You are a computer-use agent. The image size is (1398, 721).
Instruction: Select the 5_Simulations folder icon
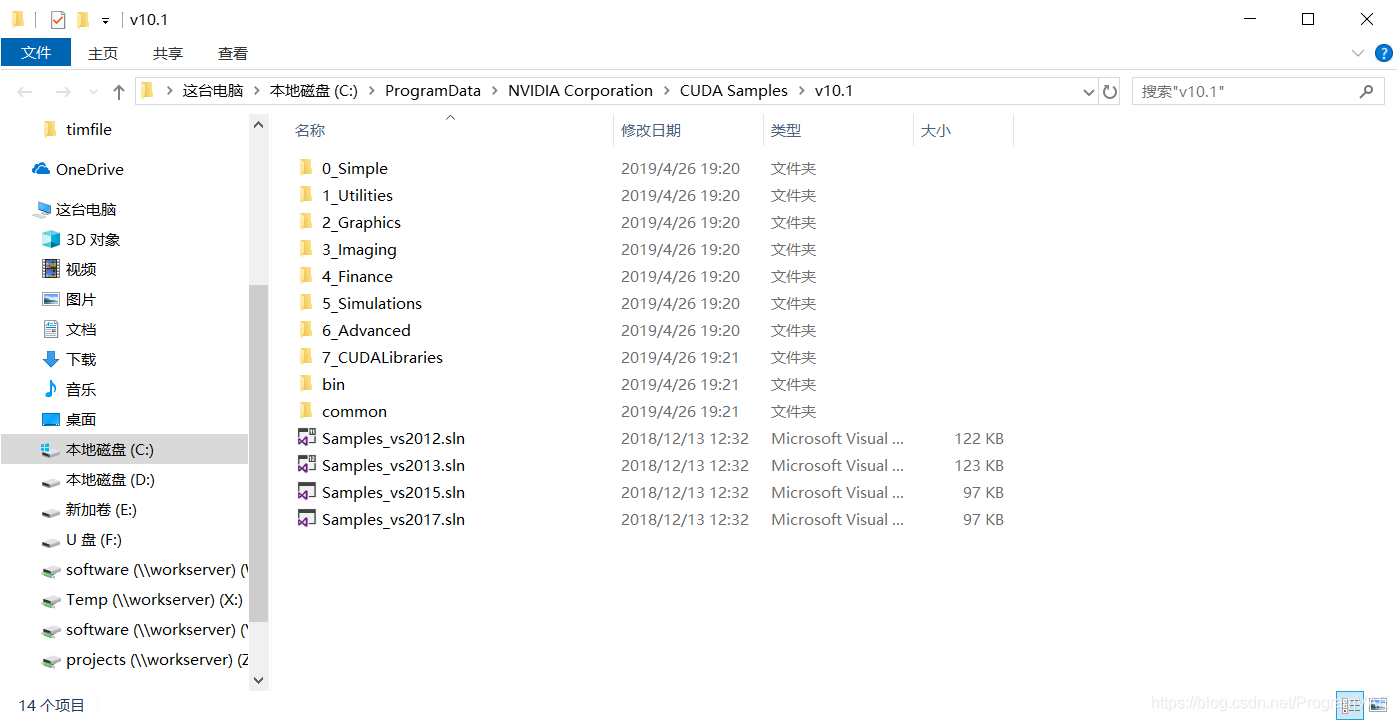click(306, 303)
